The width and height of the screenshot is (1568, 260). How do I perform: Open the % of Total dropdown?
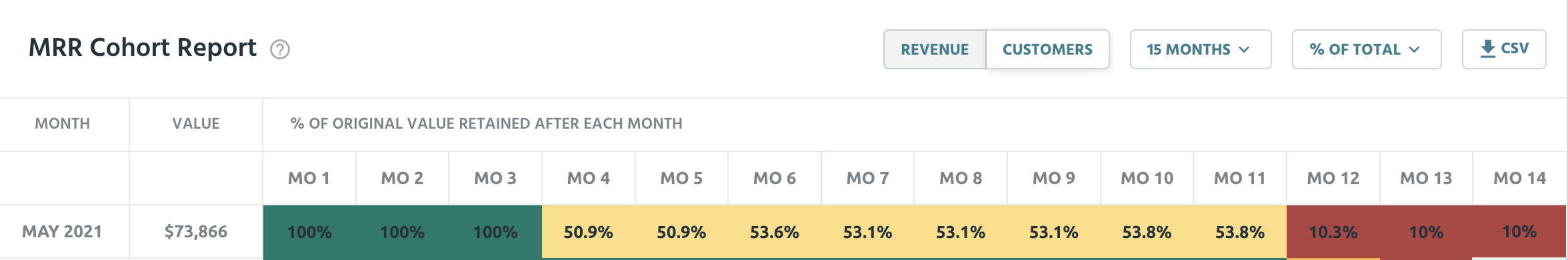click(x=1367, y=49)
